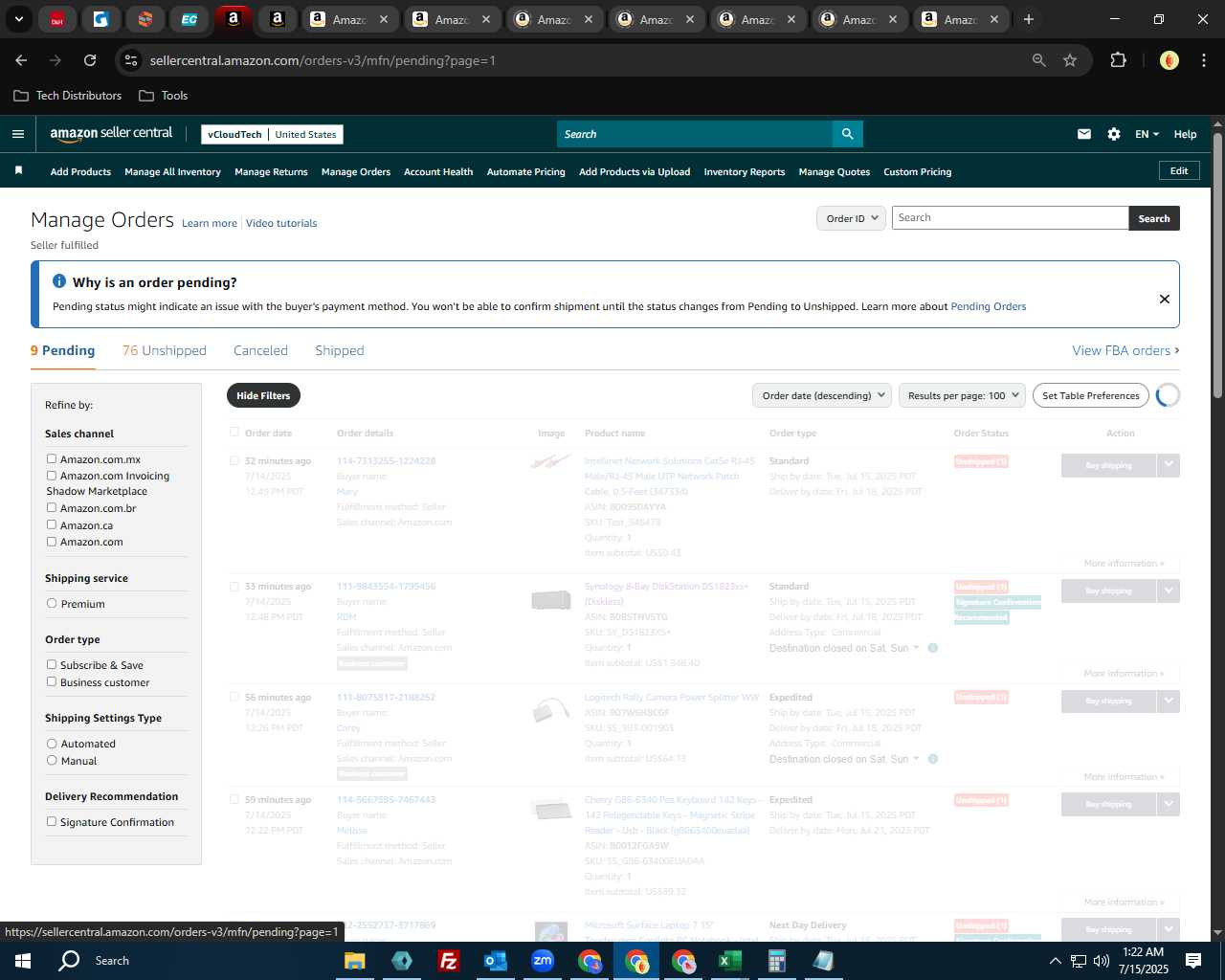Click the order search input field

1010,218
